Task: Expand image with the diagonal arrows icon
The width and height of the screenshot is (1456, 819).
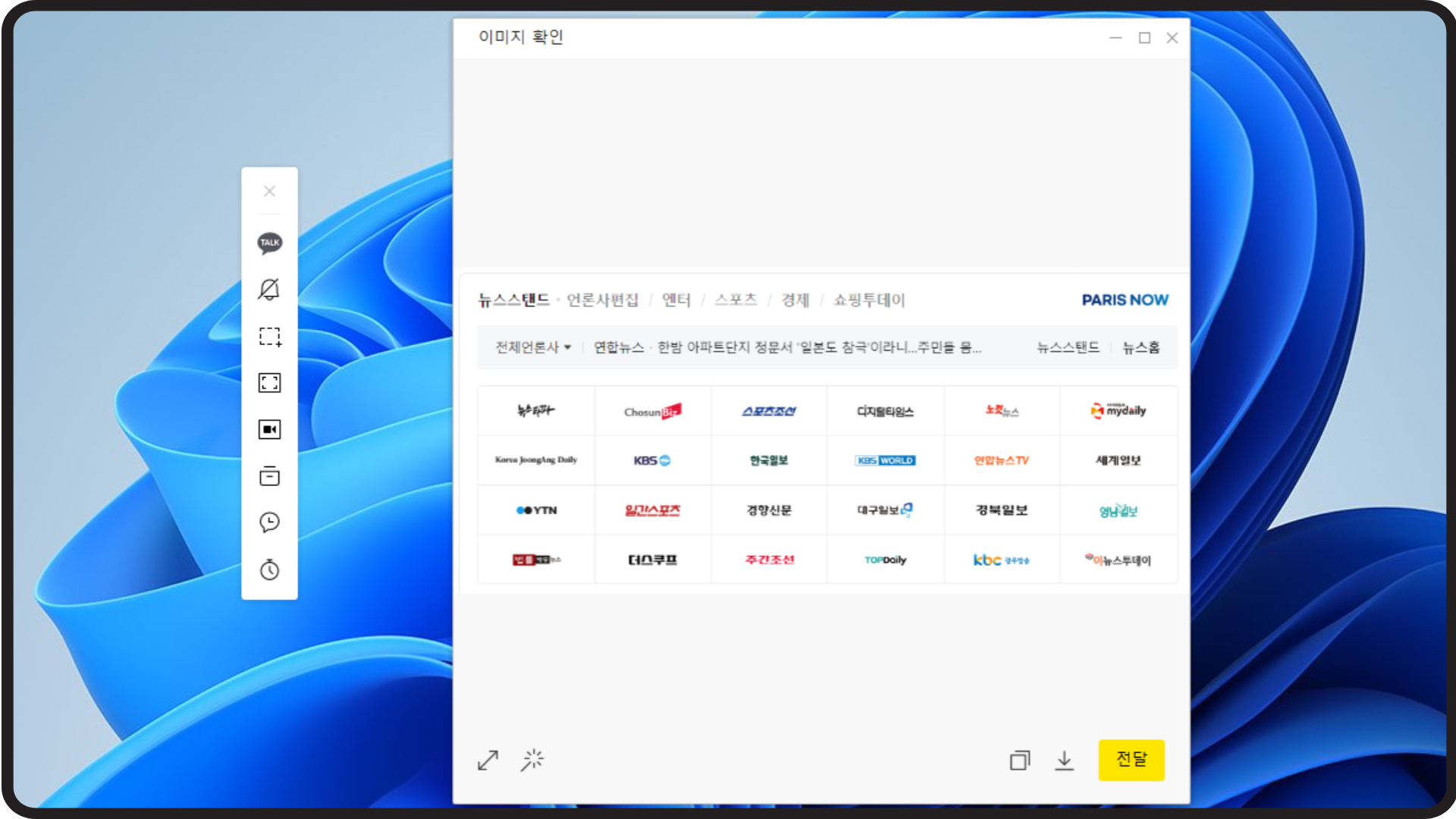Action: pos(488,760)
